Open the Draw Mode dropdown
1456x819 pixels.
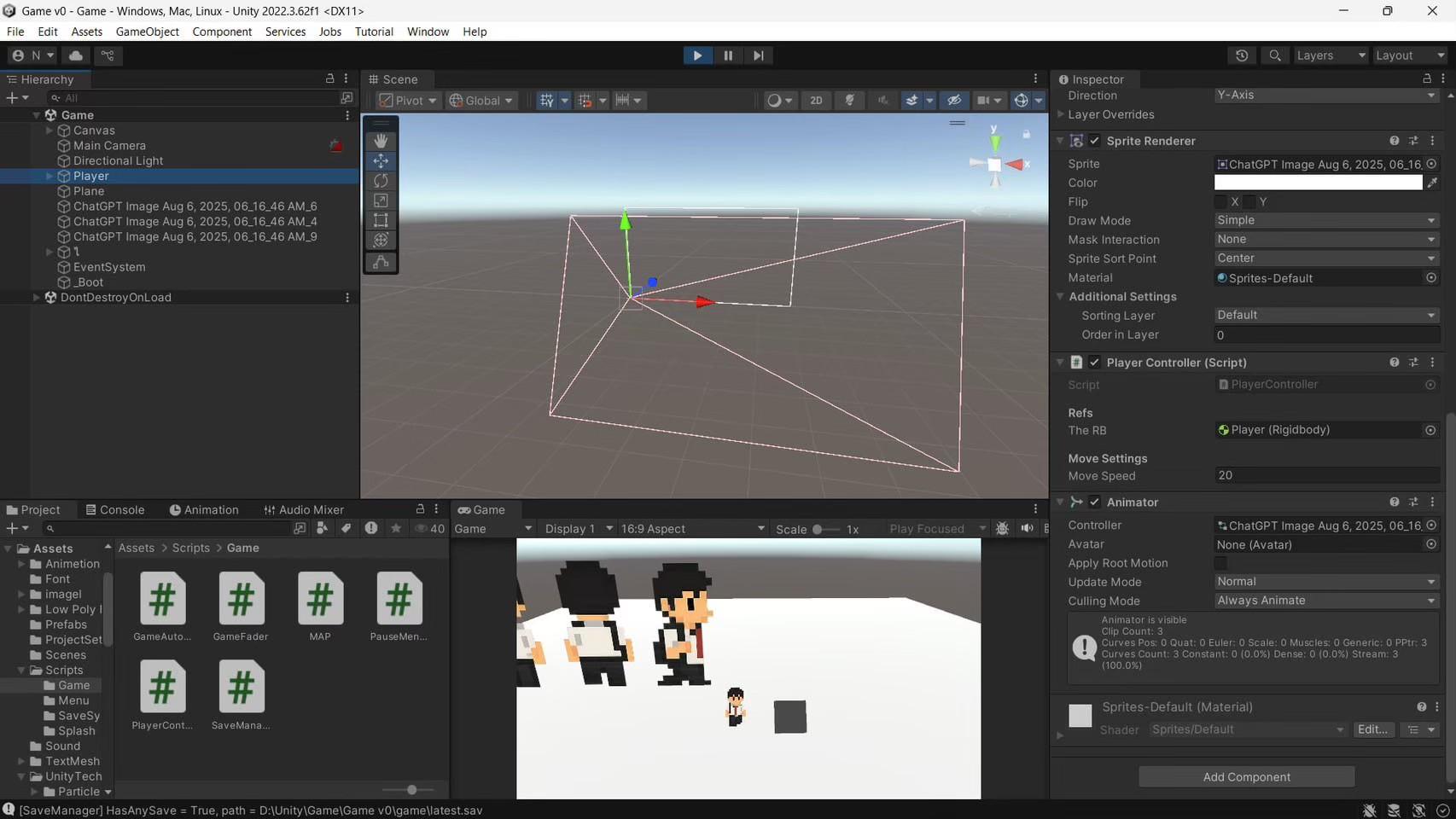(1325, 220)
